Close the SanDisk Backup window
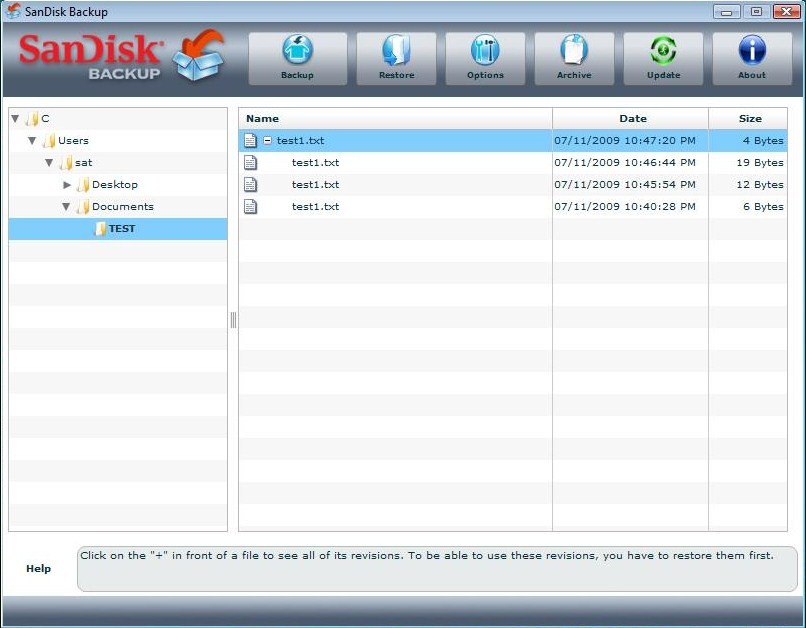The height and width of the screenshot is (628, 806). (786, 11)
